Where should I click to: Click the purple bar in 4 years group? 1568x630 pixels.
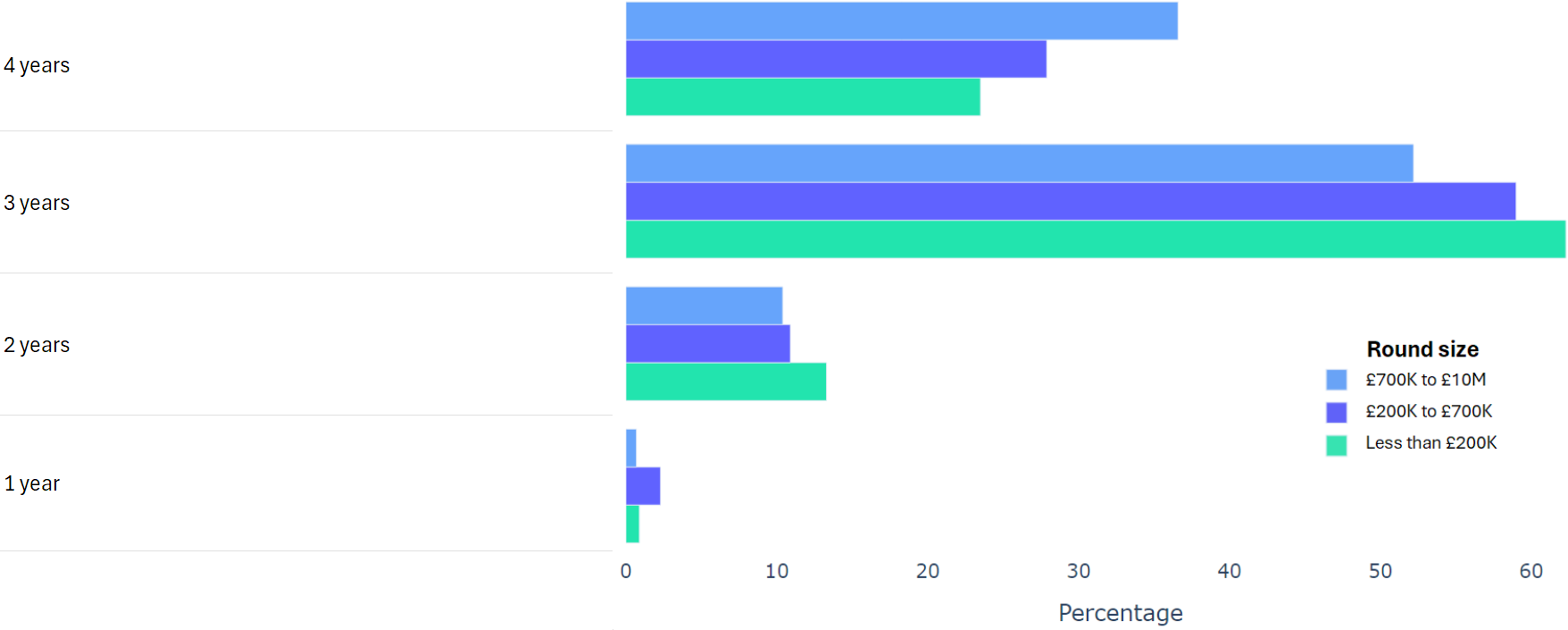[x=836, y=59]
